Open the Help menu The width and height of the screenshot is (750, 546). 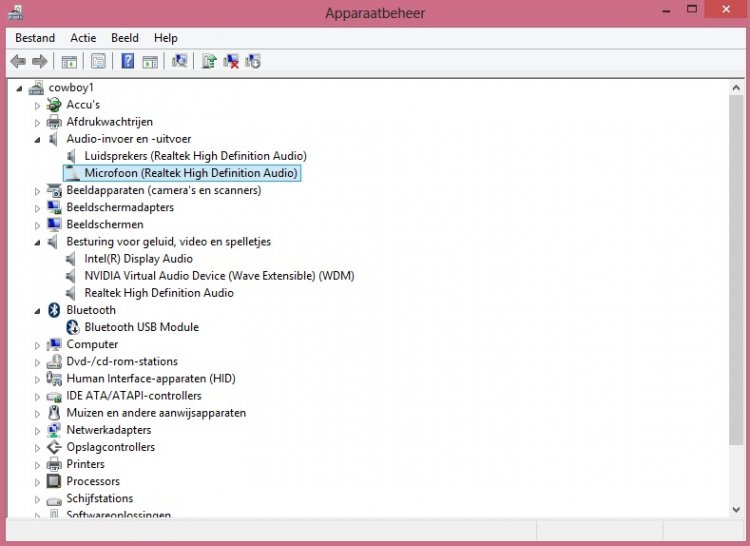(165, 38)
